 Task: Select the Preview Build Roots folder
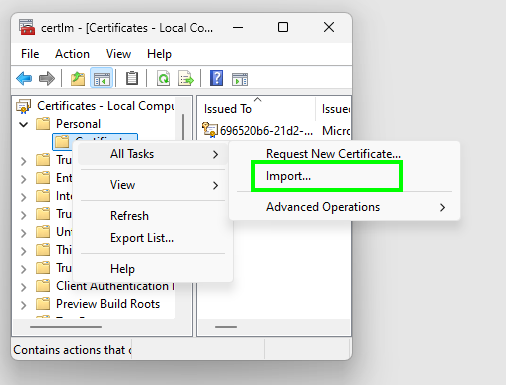coord(108,304)
